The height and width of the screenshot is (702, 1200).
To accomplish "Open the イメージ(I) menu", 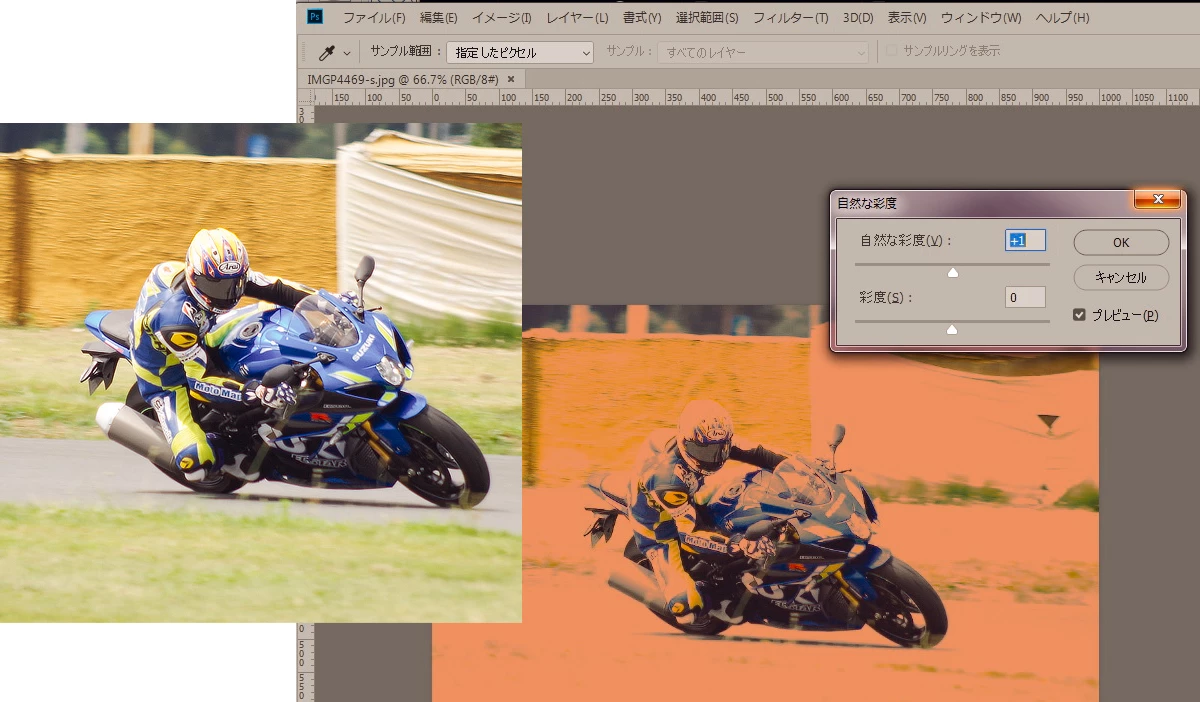I will [502, 18].
